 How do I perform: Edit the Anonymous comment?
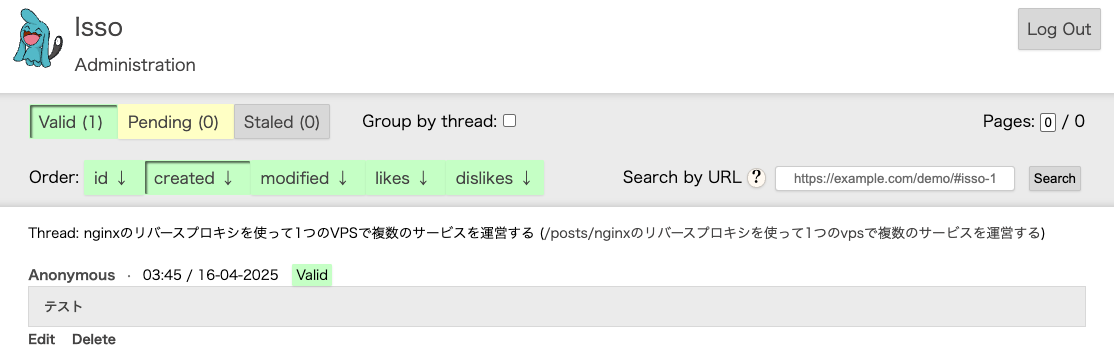41,339
